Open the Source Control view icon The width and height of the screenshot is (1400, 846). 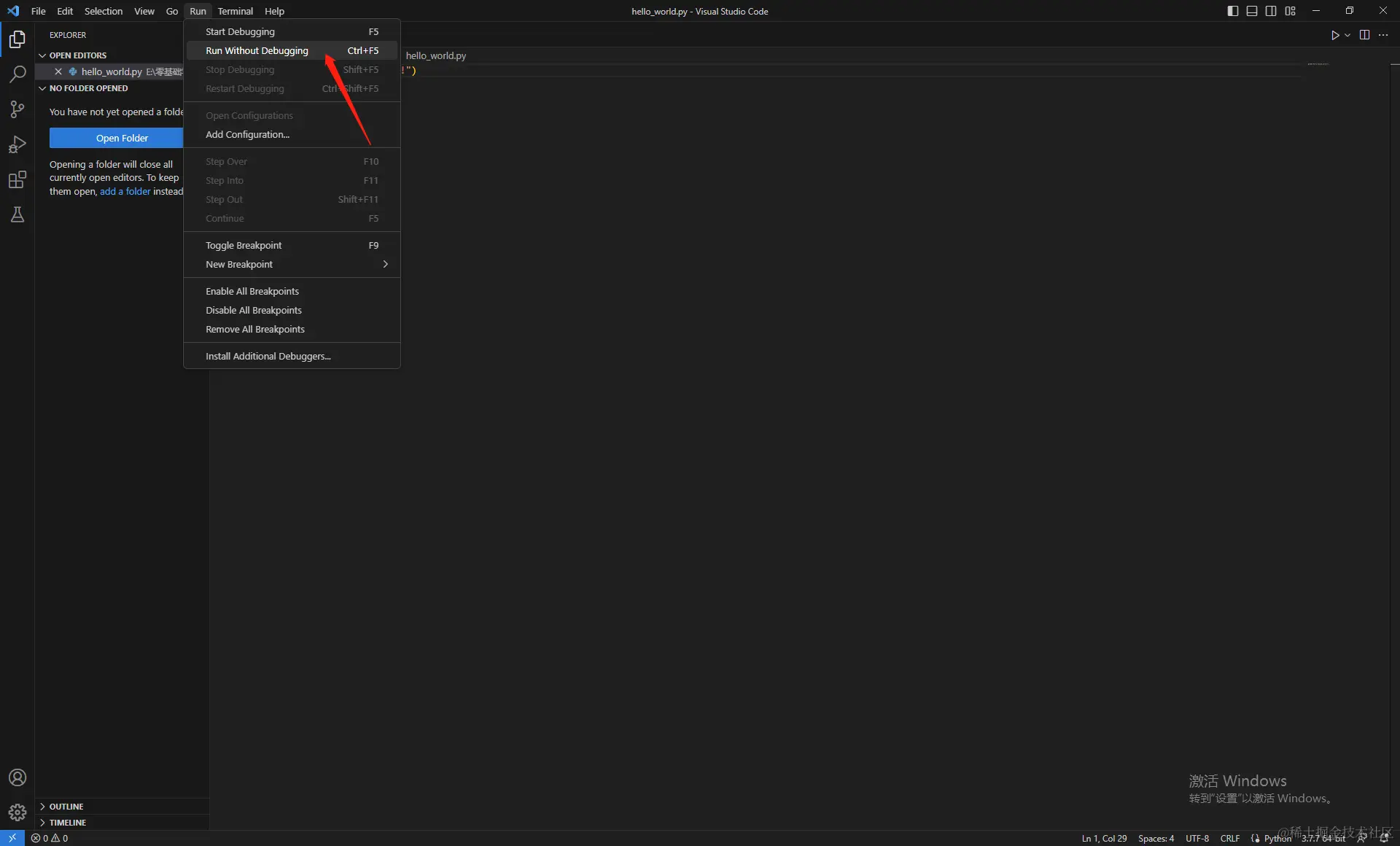pyautogui.click(x=17, y=109)
